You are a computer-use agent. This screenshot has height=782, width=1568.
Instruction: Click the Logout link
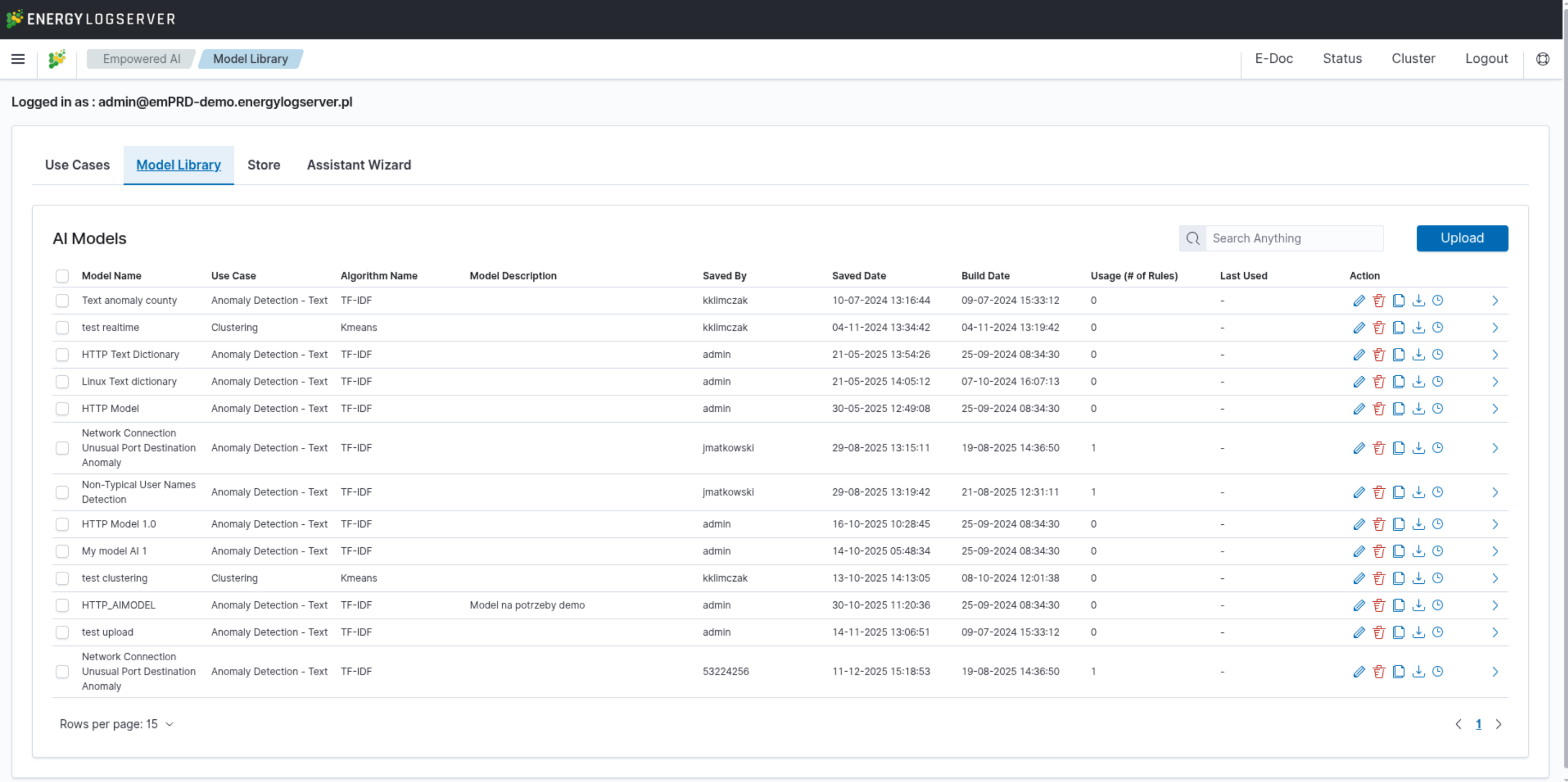(1486, 59)
